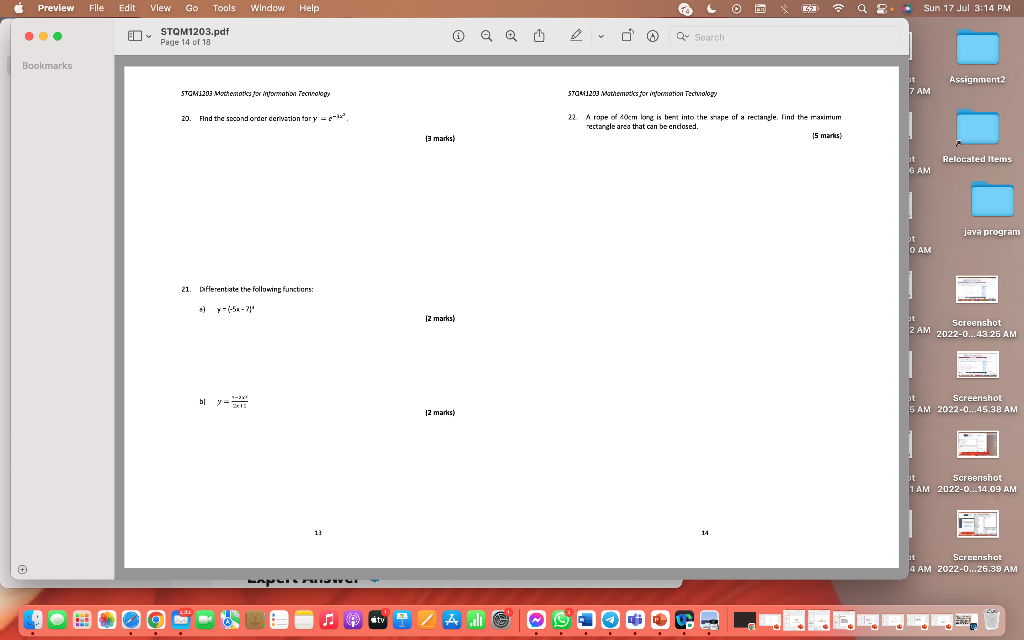Open the Edit menu
The width and height of the screenshot is (1024, 640).
127,8
